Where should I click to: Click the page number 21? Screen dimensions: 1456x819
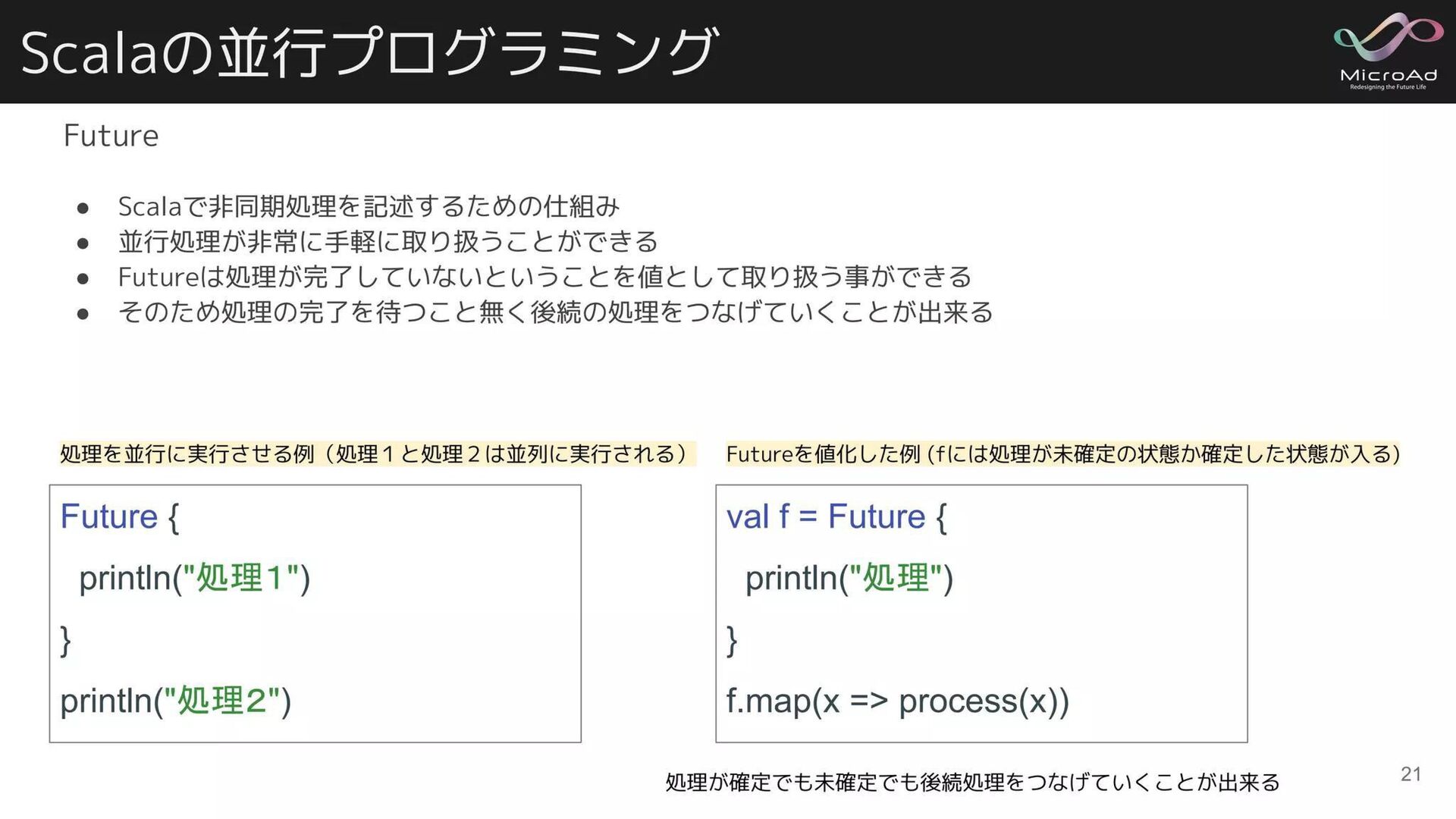click(x=1410, y=774)
